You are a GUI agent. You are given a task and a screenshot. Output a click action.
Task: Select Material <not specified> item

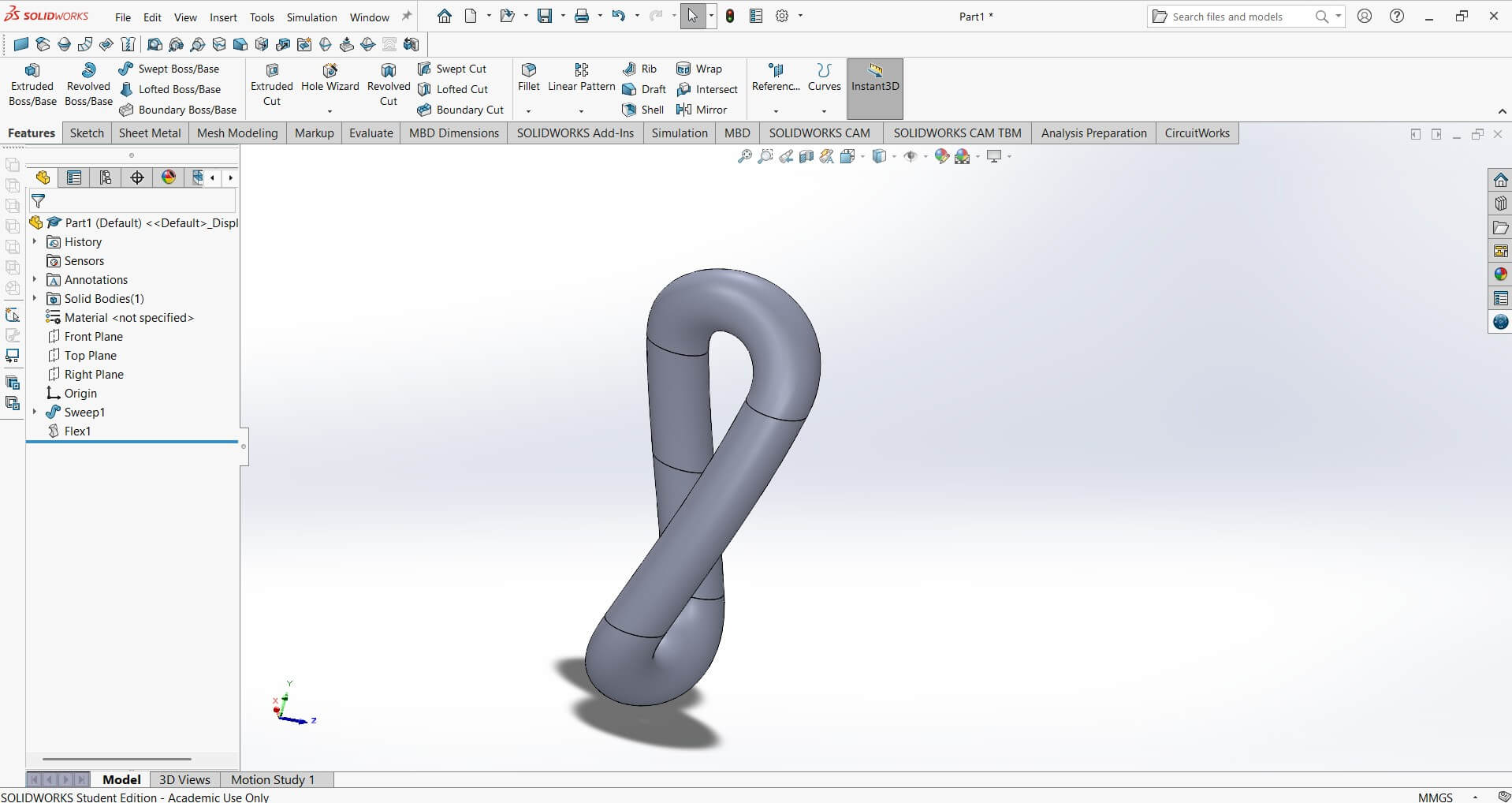point(128,318)
